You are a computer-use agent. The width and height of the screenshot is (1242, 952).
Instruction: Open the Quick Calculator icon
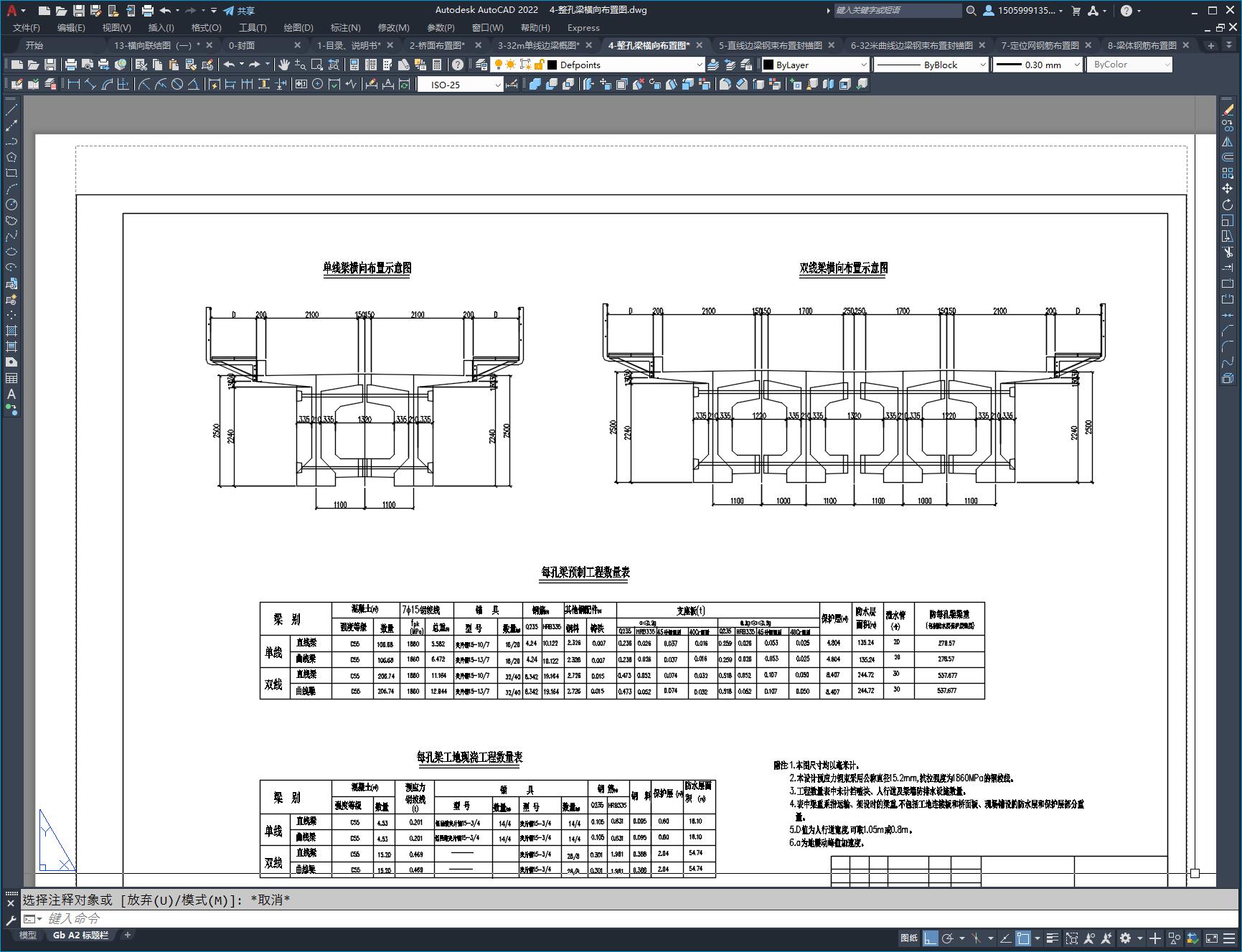pyautogui.click(x=437, y=65)
